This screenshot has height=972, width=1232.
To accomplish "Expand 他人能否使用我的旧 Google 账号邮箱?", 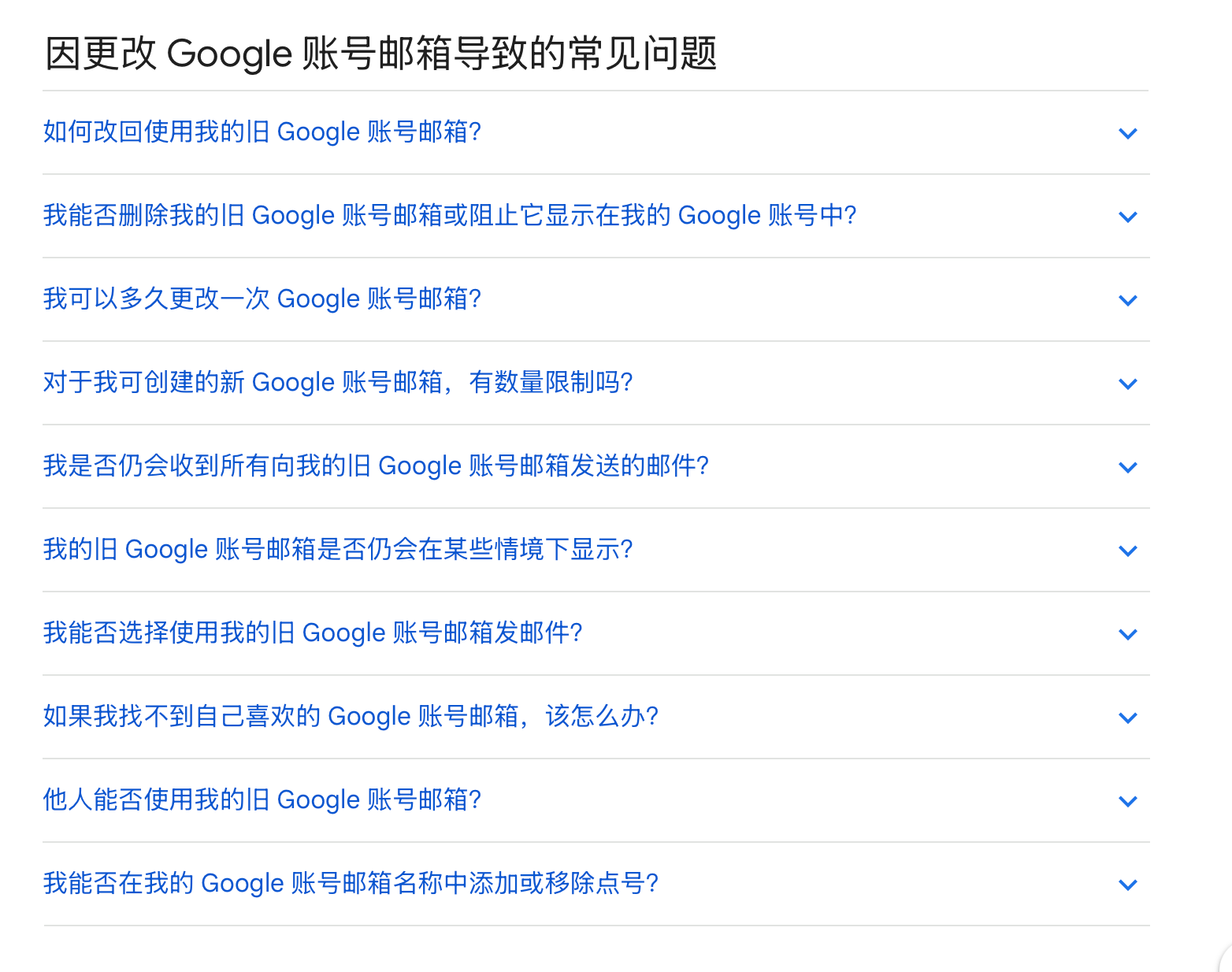I will [262, 800].
